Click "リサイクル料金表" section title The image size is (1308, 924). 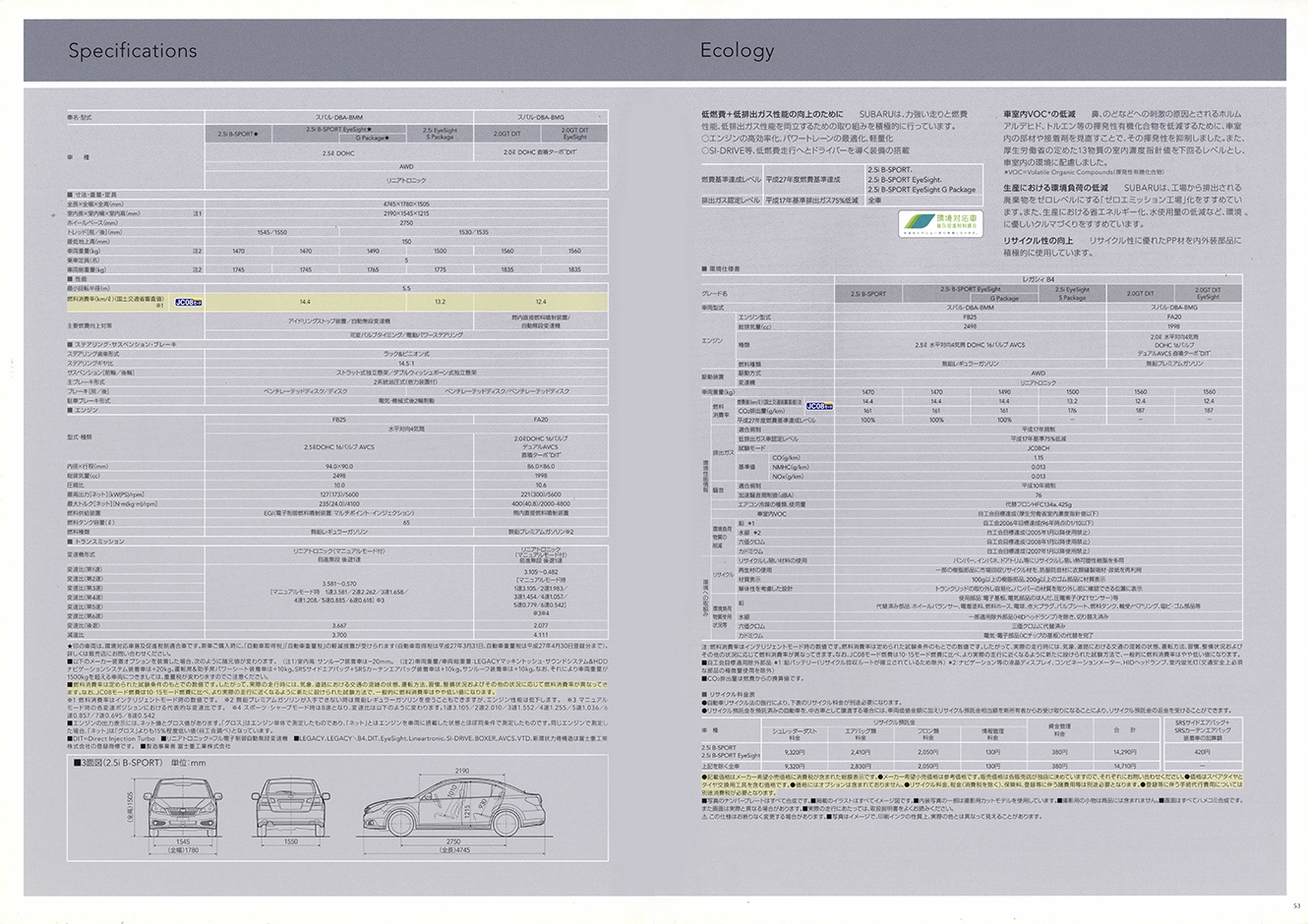click(x=730, y=695)
